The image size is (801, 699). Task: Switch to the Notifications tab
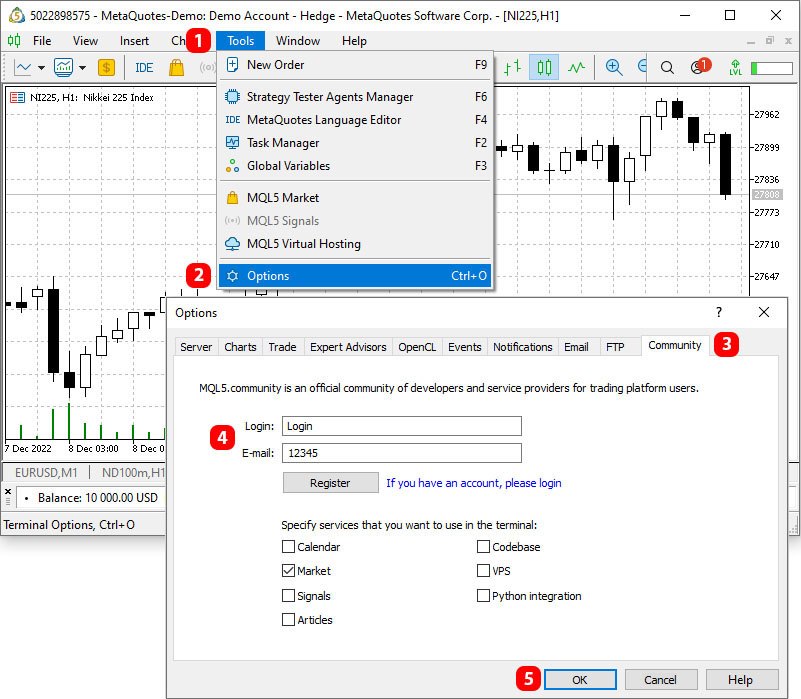[x=523, y=347]
